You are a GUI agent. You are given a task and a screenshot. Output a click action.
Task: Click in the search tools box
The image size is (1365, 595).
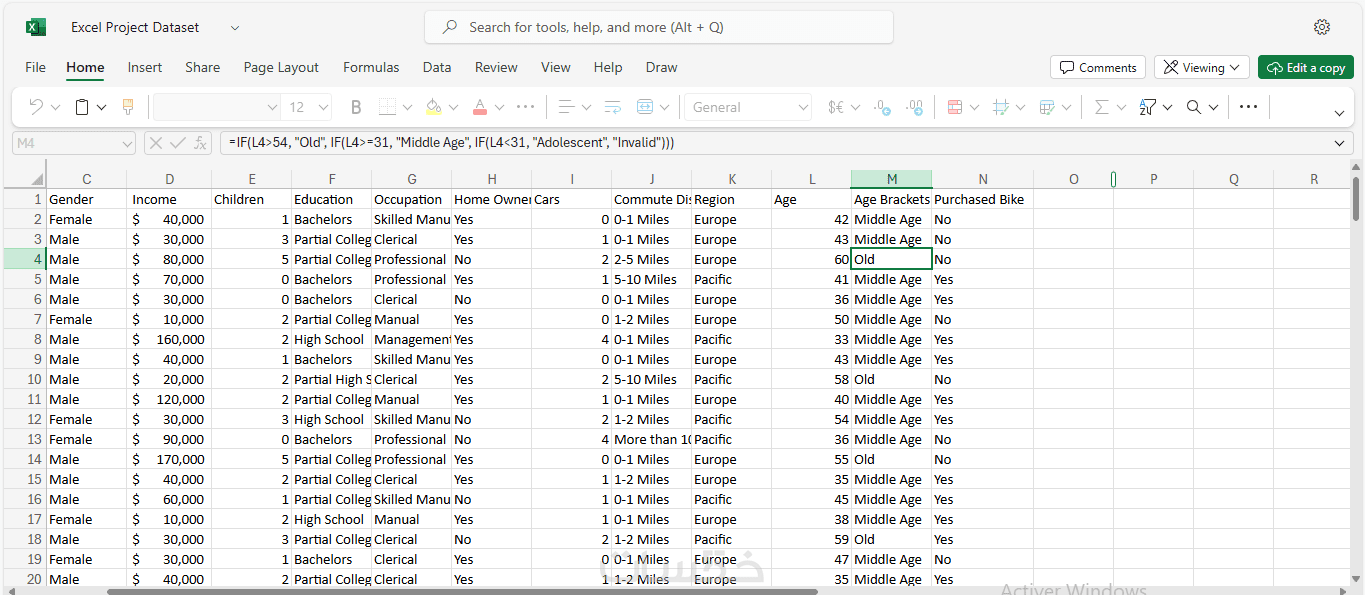tap(658, 27)
